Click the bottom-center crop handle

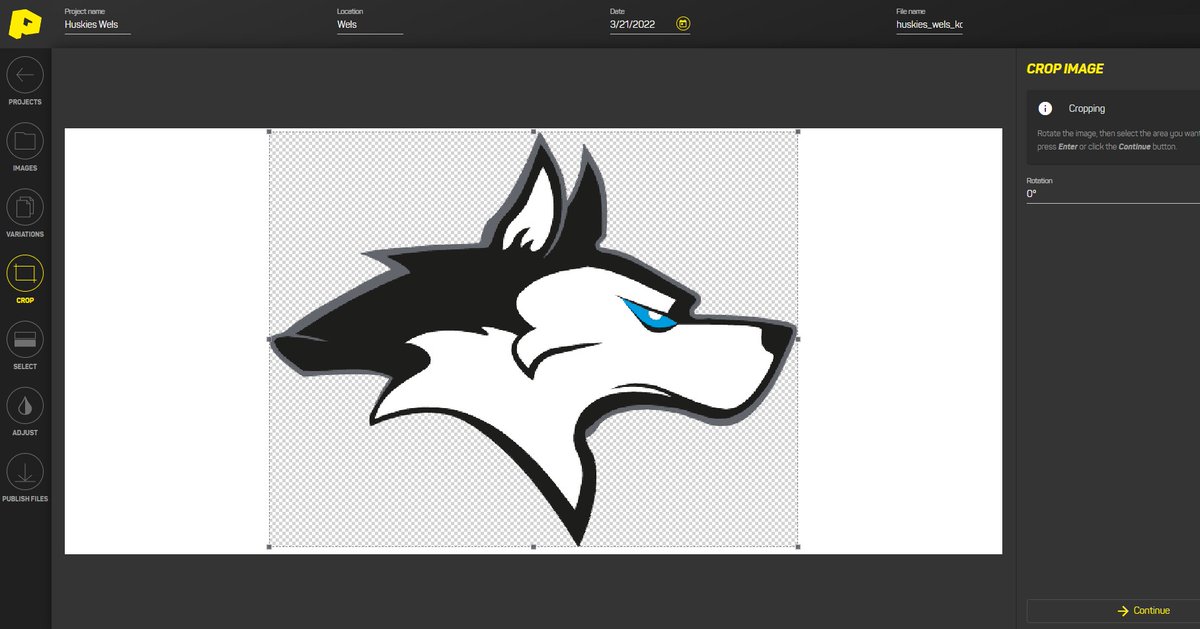tap(533, 547)
